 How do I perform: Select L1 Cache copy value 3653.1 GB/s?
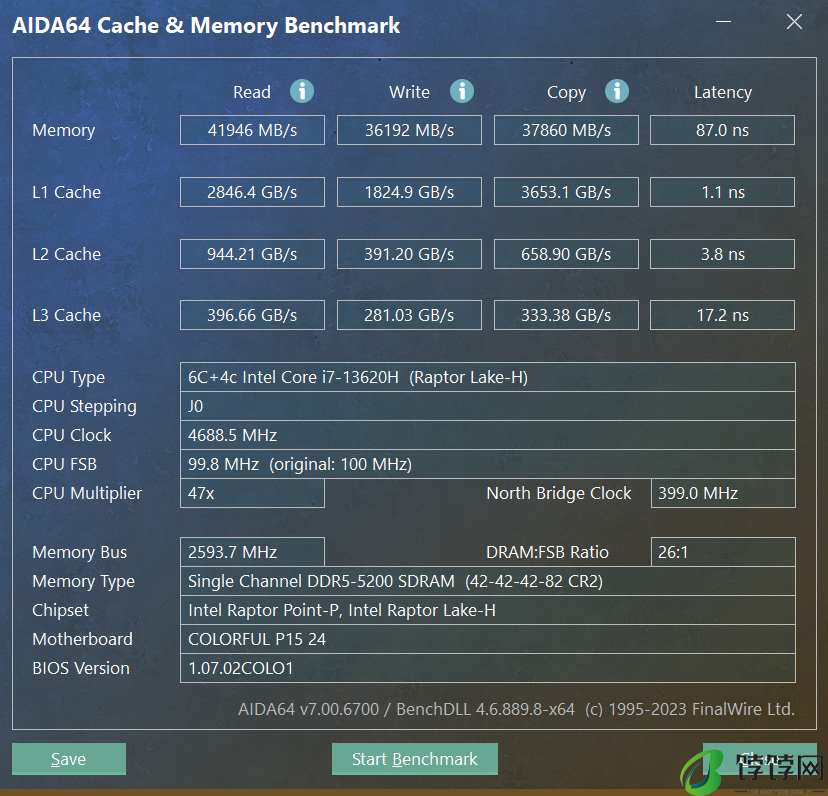[566, 192]
